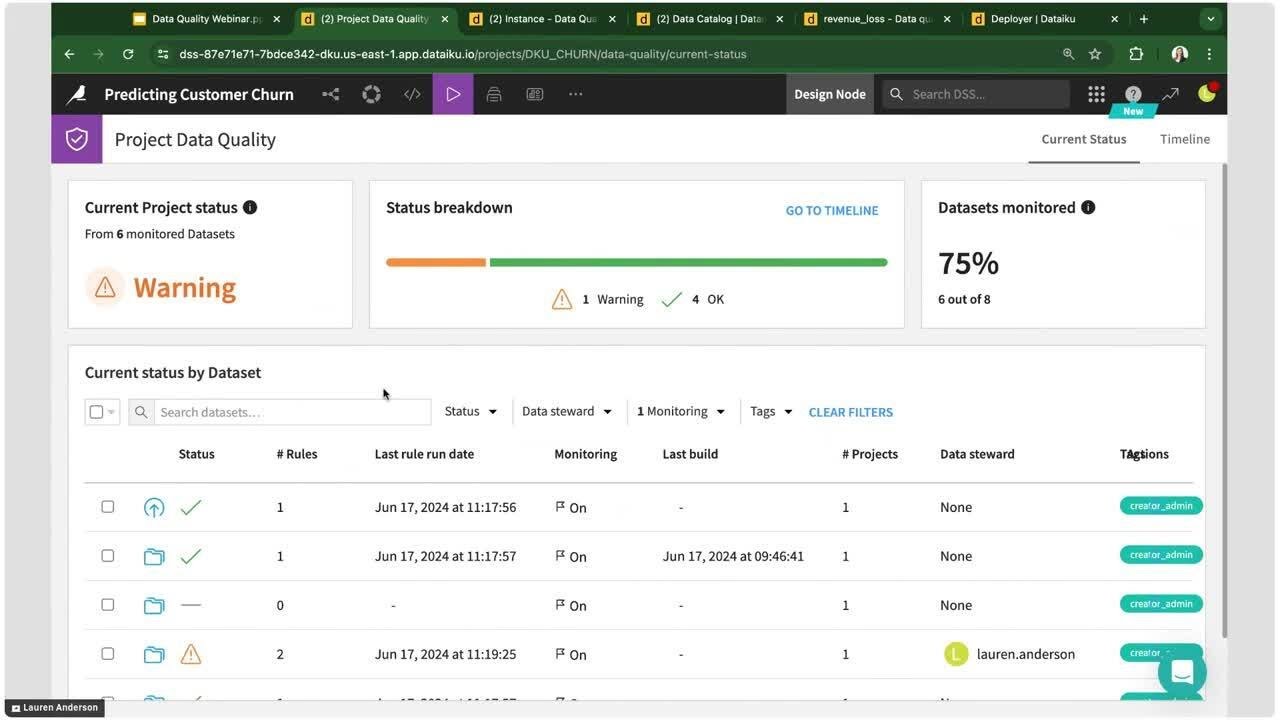Image resolution: width=1280 pixels, height=720 pixels.
Task: Open the three-dots more menu
Action: [575, 94]
